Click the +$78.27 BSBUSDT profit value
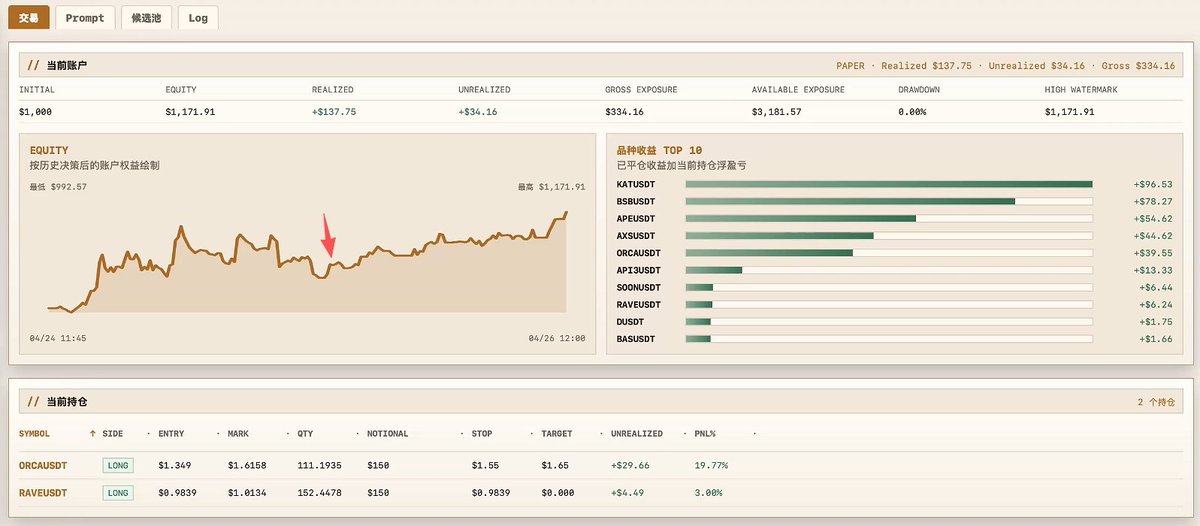1200x526 pixels. 1153,201
